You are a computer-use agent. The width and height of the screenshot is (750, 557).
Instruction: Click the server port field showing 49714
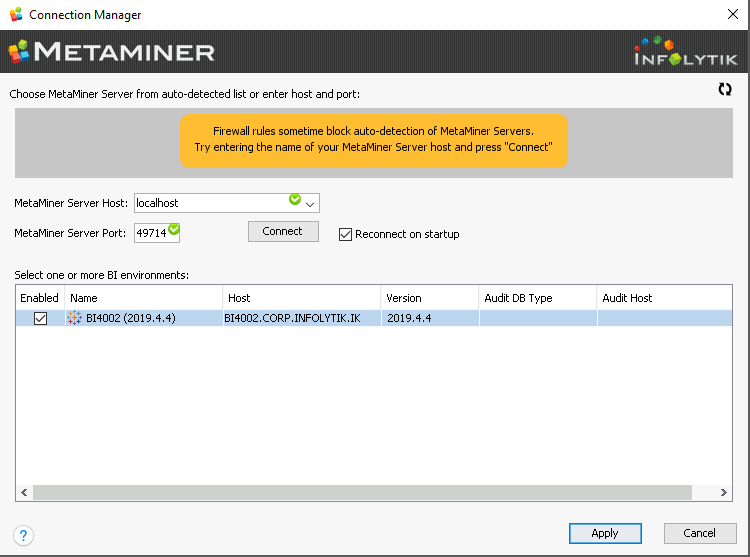click(157, 233)
